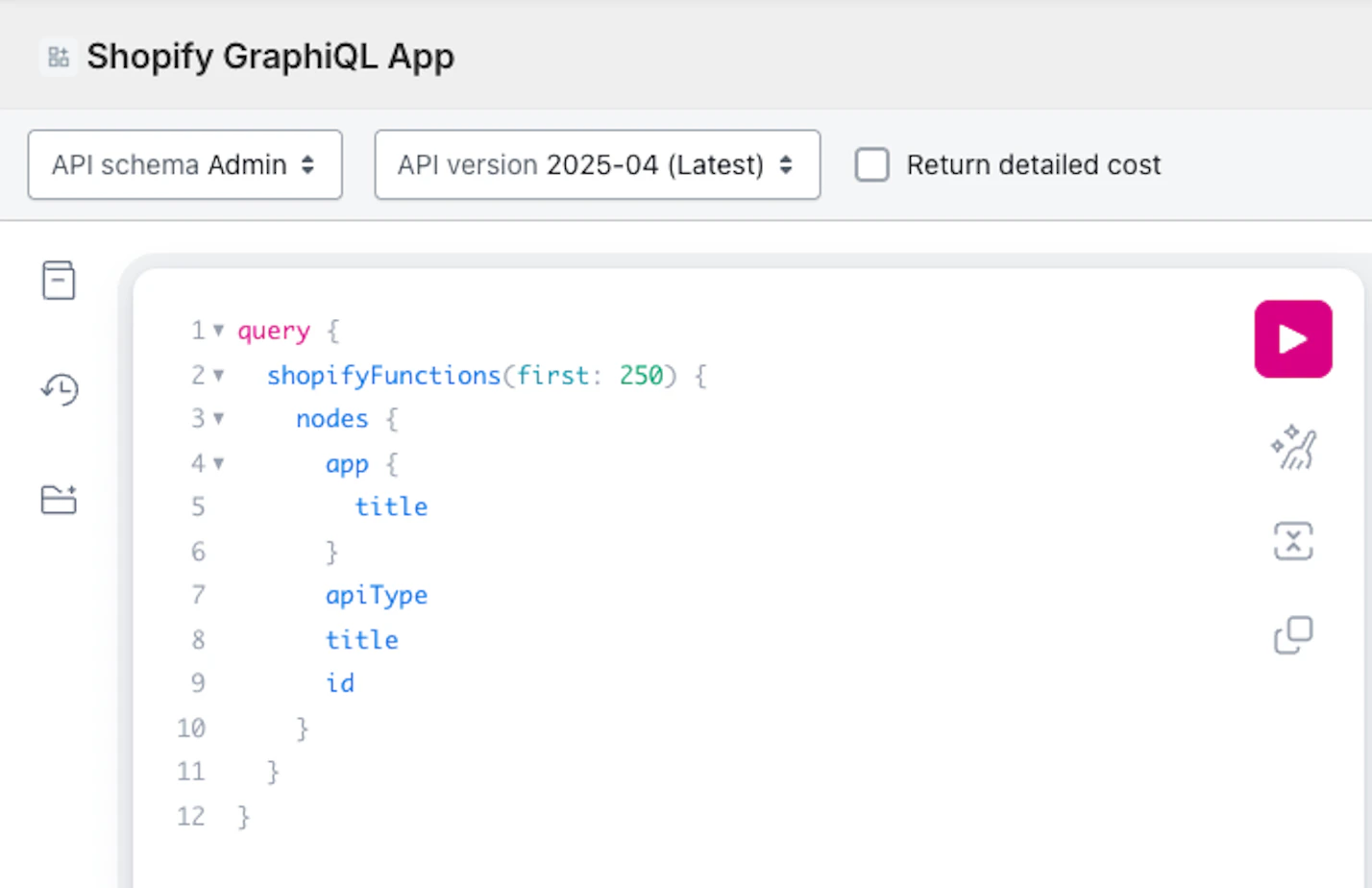Image resolution: width=1372 pixels, height=888 pixels.
Task: Click line number 12 in the gutter
Action: click(191, 817)
